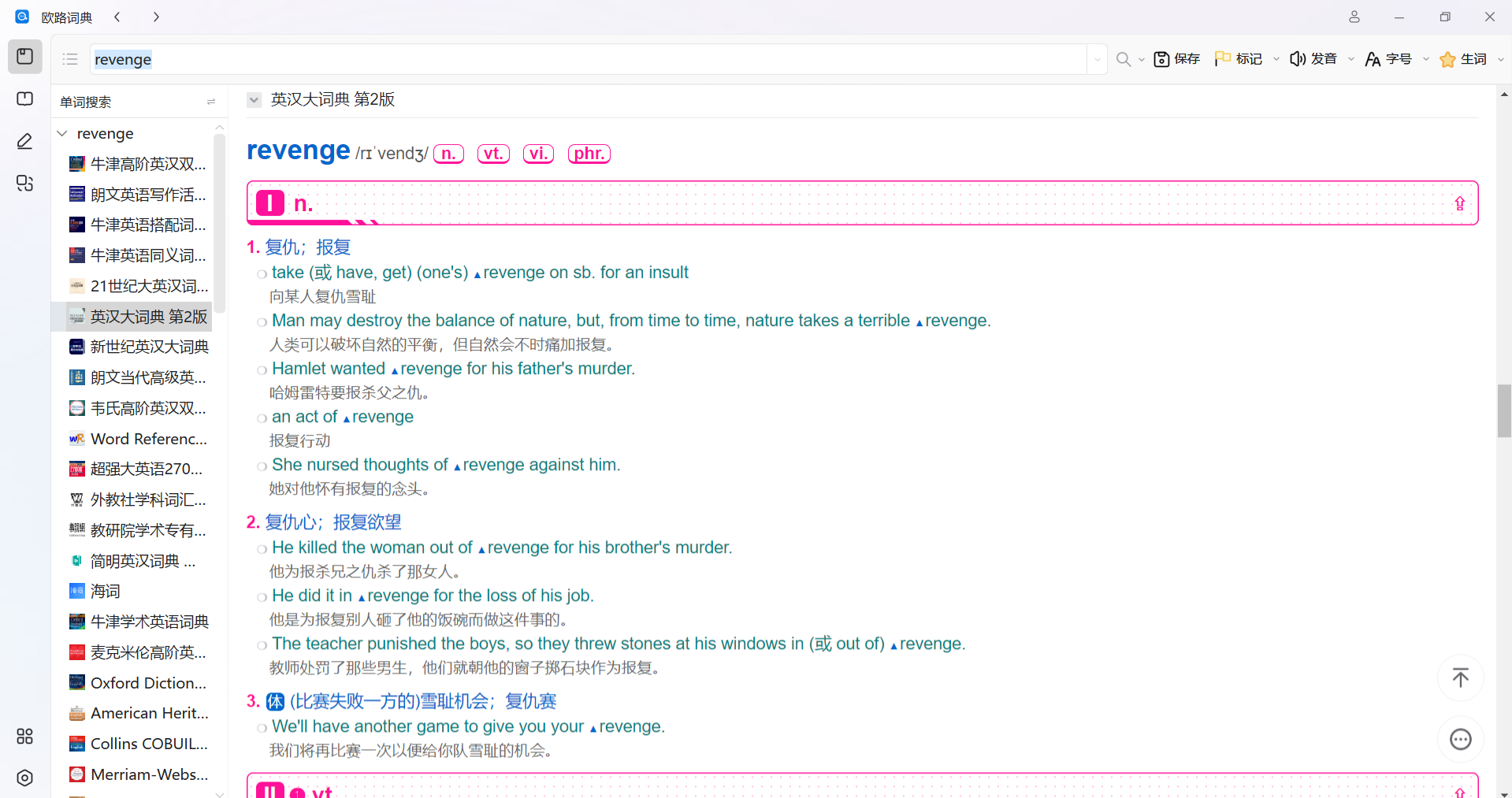Click the search magnifier icon
Screen dimensions: 1512x798
(1124, 59)
